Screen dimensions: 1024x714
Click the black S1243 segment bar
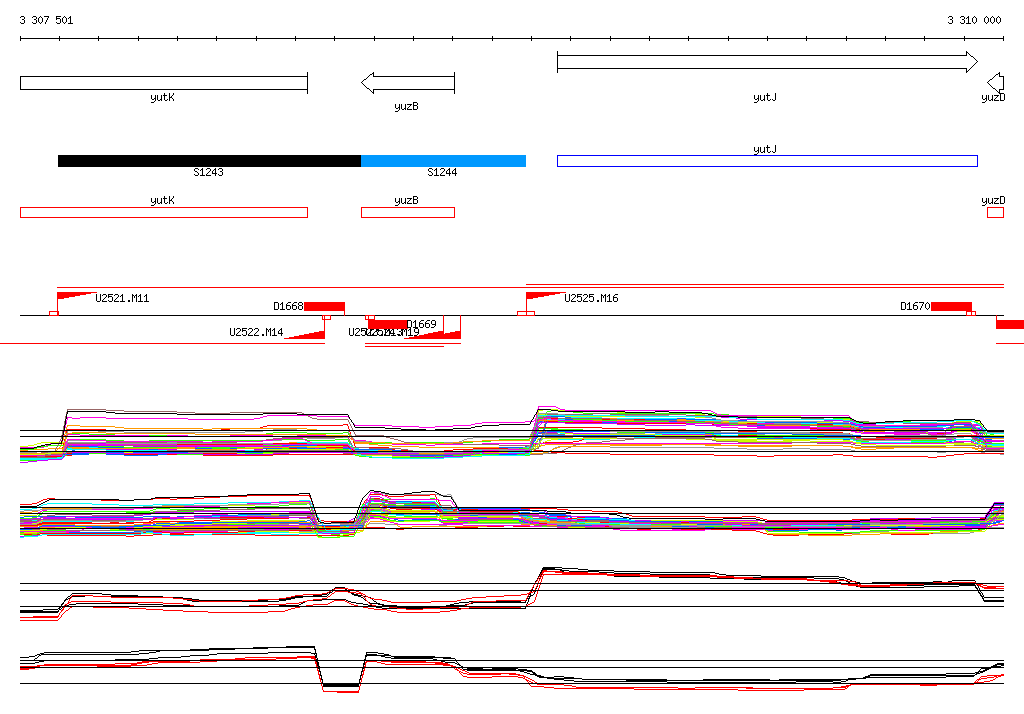pos(210,161)
